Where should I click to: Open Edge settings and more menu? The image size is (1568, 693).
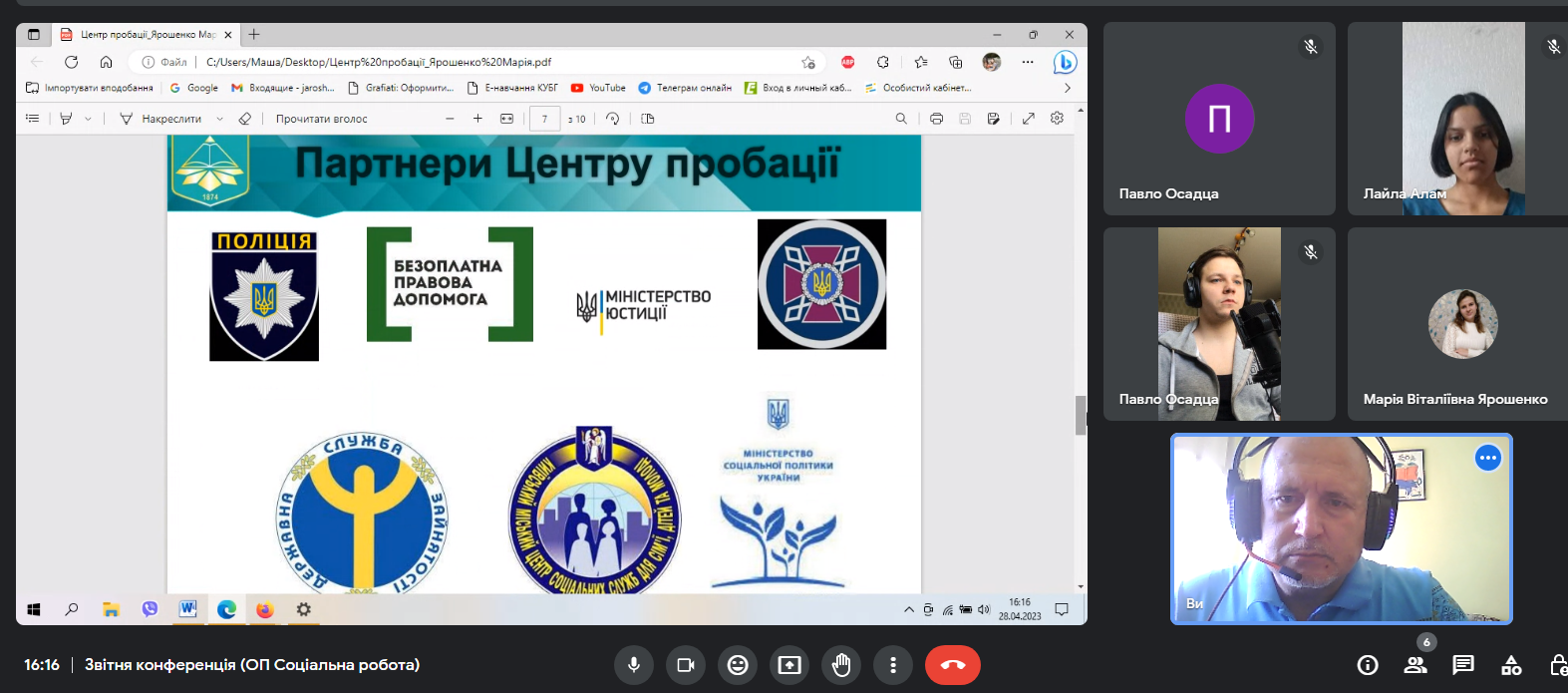click(1028, 62)
